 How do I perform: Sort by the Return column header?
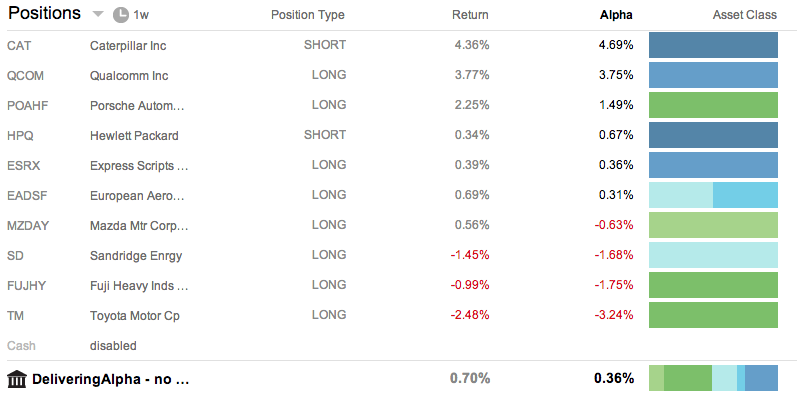(x=470, y=15)
